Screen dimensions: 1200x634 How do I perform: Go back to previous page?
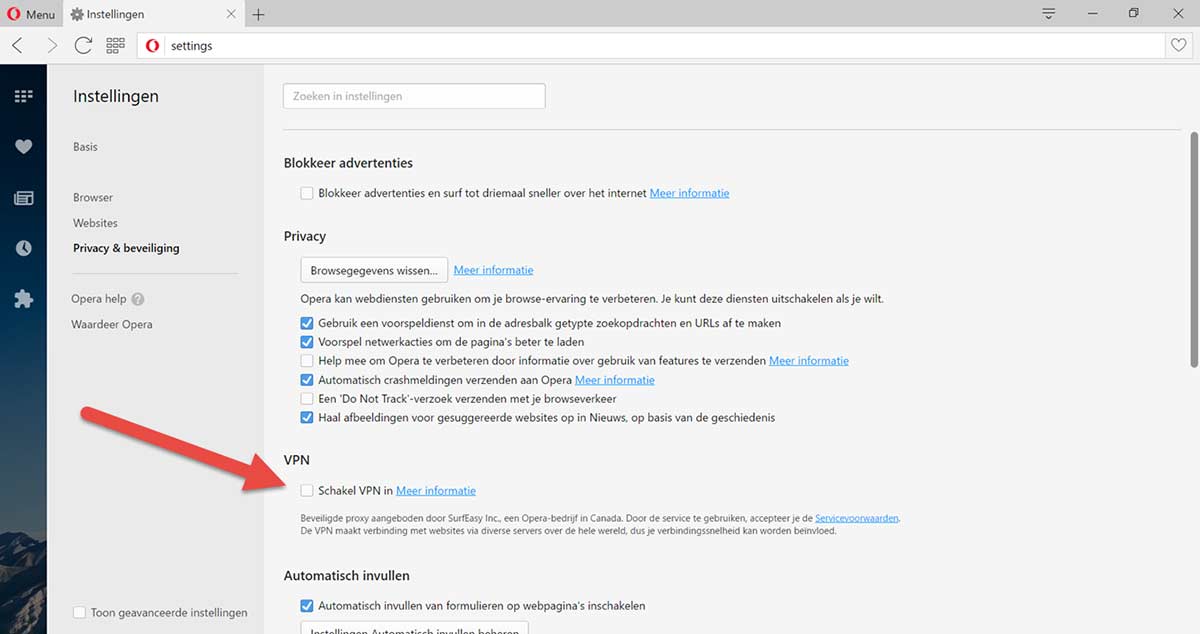(x=19, y=45)
